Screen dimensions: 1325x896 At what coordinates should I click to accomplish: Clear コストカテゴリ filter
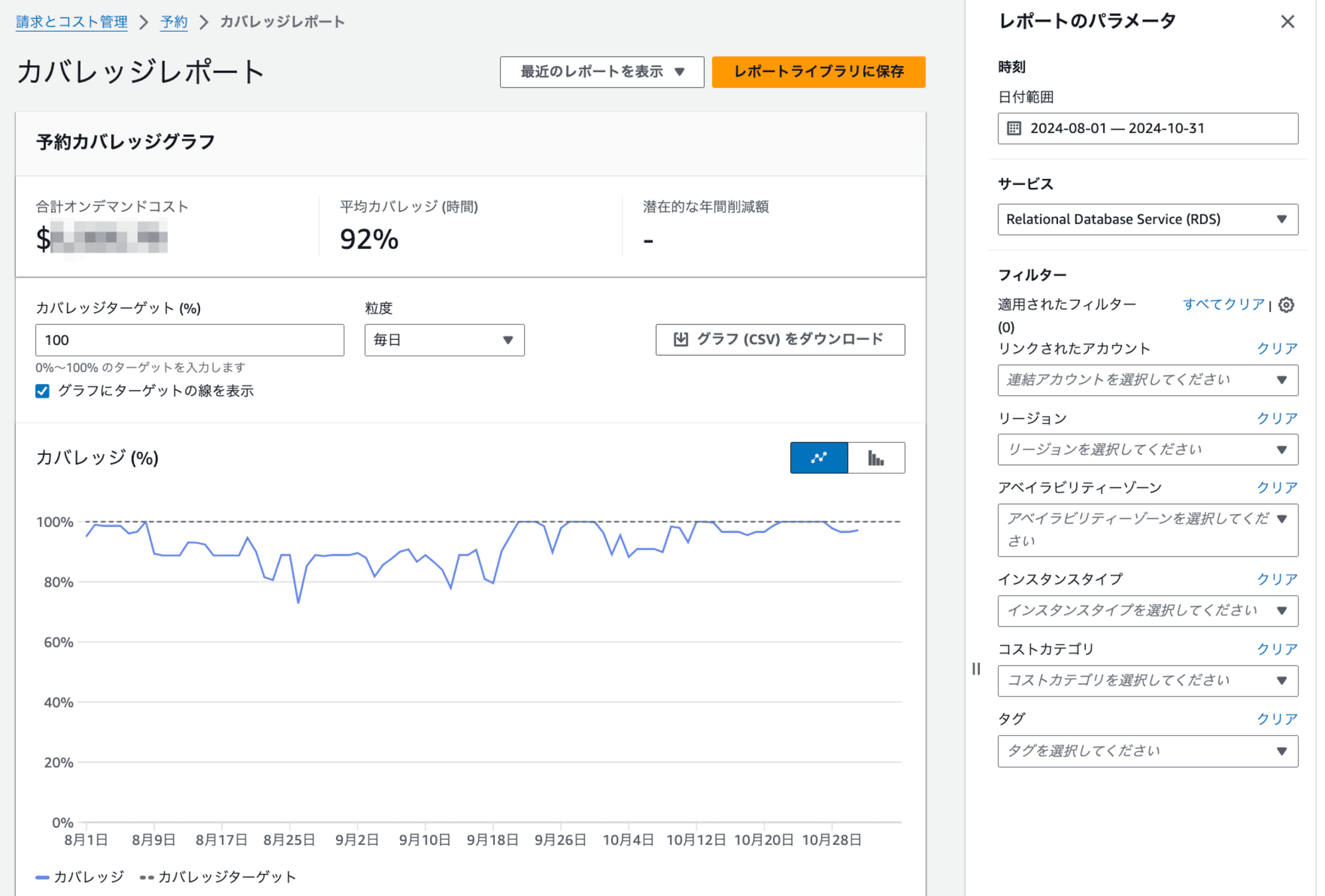click(x=1277, y=649)
